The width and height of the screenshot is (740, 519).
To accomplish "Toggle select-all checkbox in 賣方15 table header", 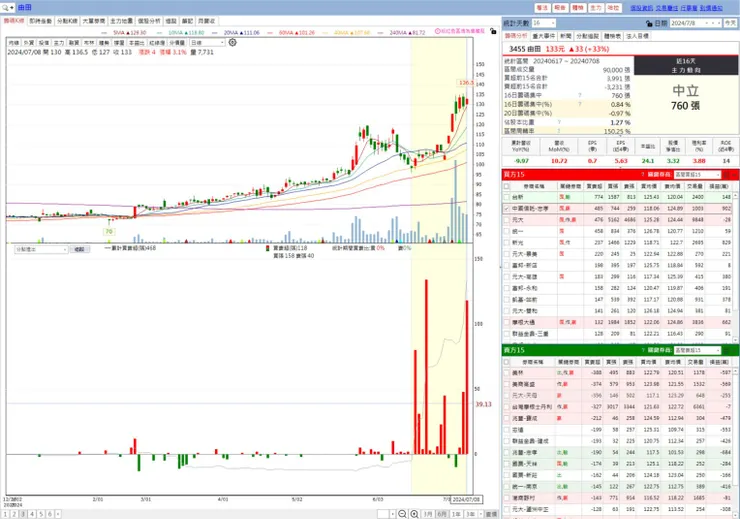I will tap(506, 362).
